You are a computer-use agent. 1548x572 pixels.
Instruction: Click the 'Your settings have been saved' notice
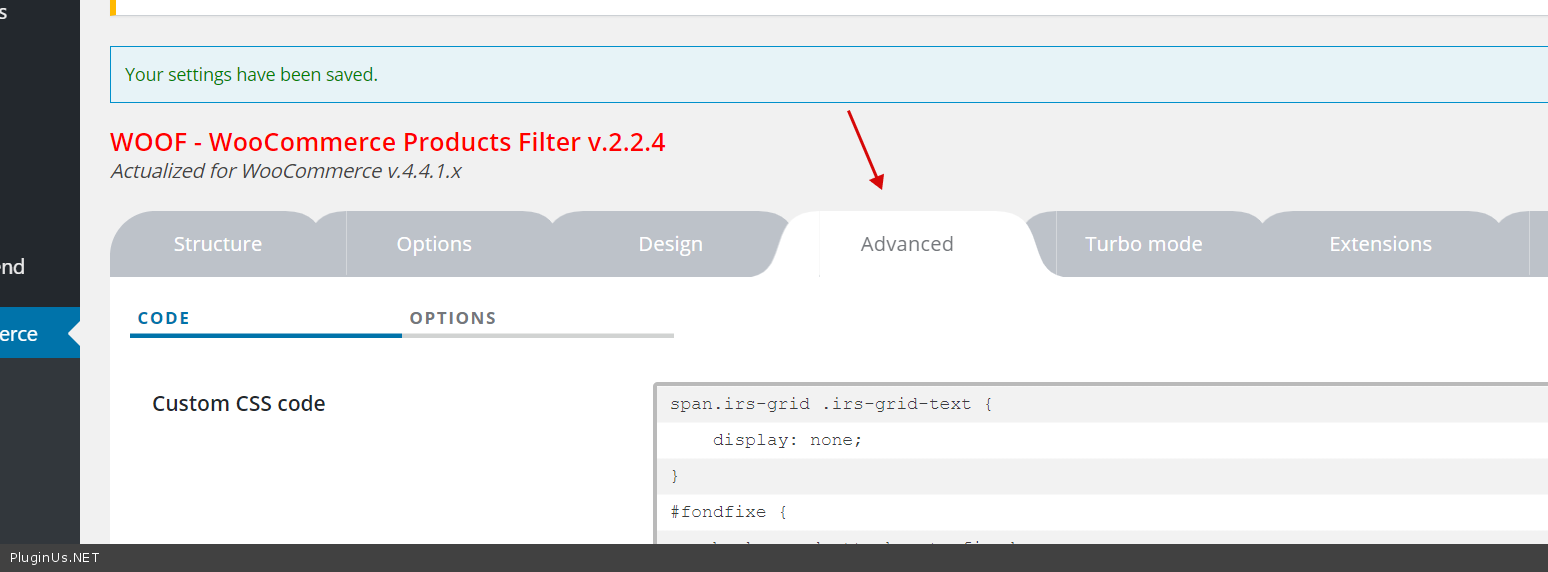[x=252, y=75]
